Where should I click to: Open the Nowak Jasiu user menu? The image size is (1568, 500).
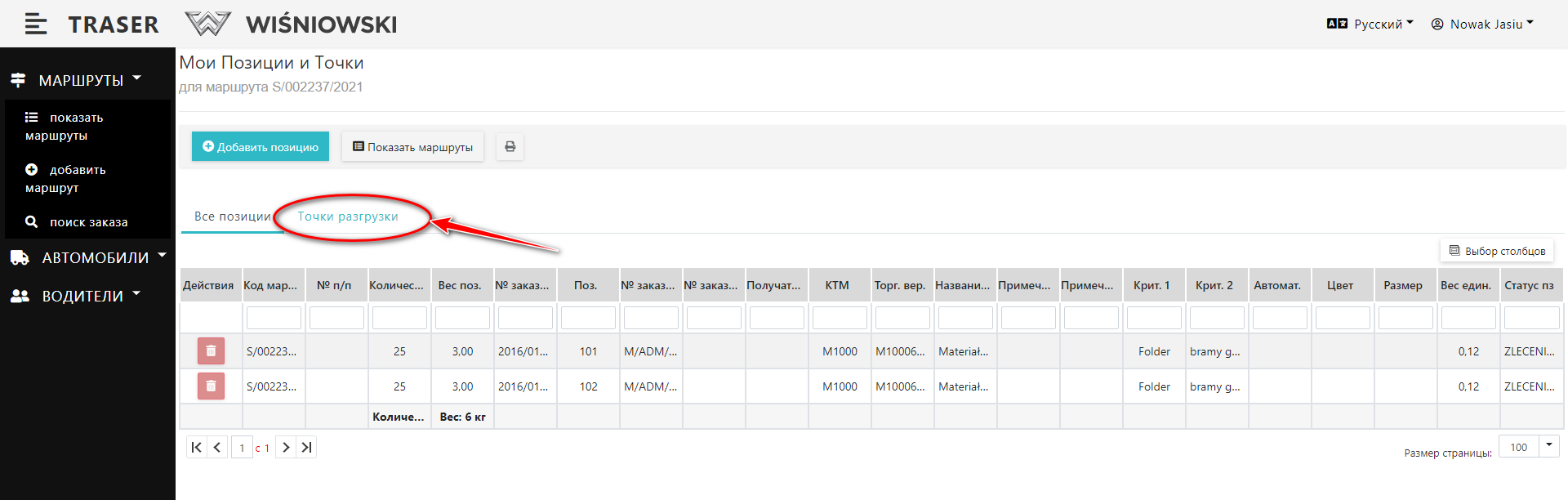click(1482, 25)
